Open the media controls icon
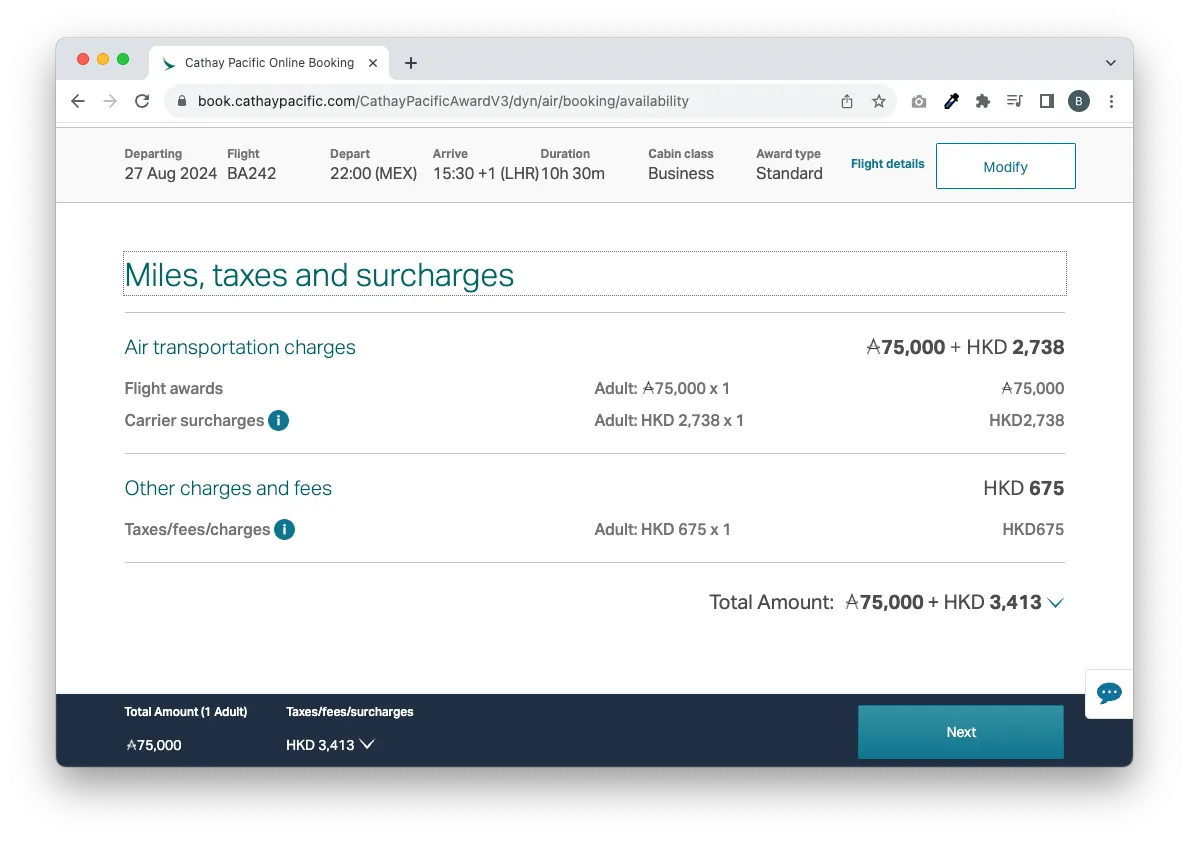 pyautogui.click(x=1015, y=101)
